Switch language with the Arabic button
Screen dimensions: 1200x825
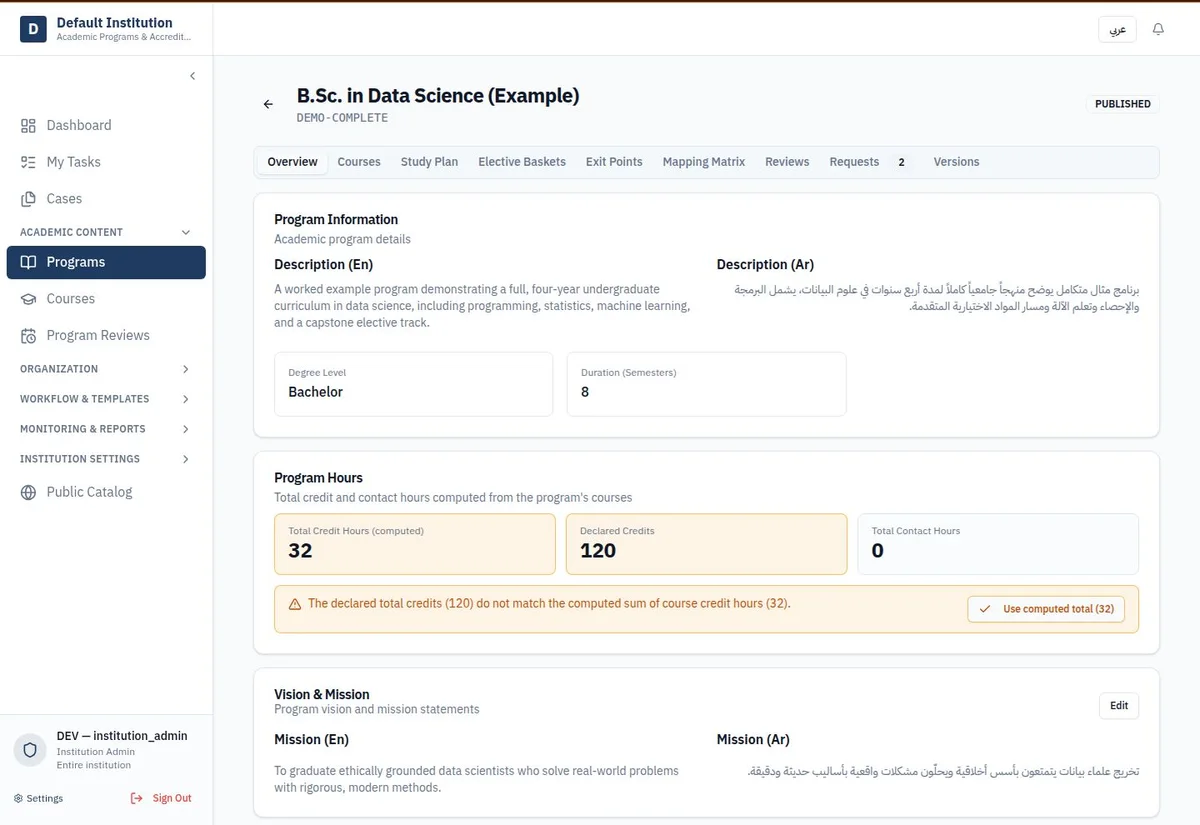pyautogui.click(x=1118, y=30)
